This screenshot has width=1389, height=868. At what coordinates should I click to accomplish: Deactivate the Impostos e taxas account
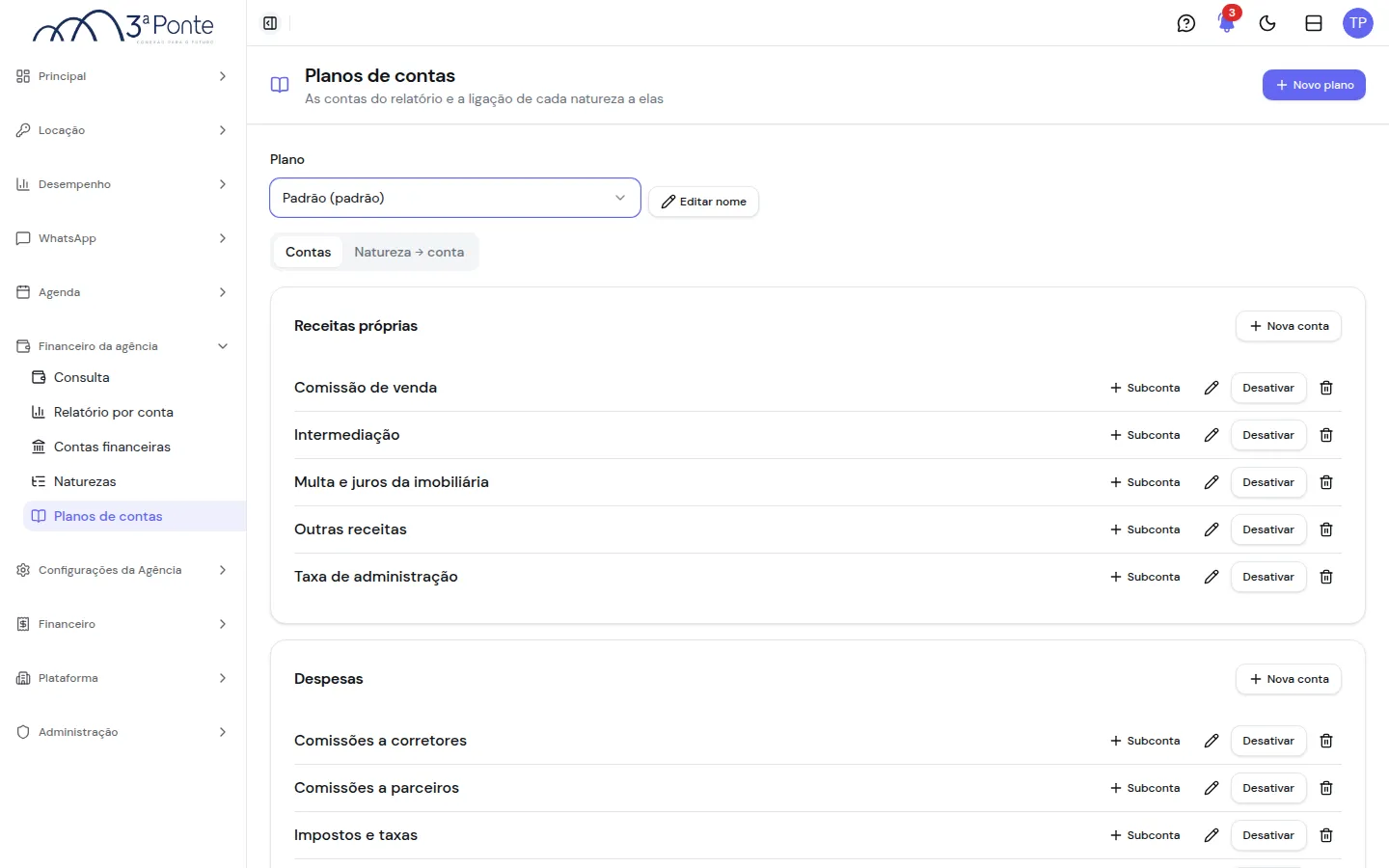point(1268,835)
